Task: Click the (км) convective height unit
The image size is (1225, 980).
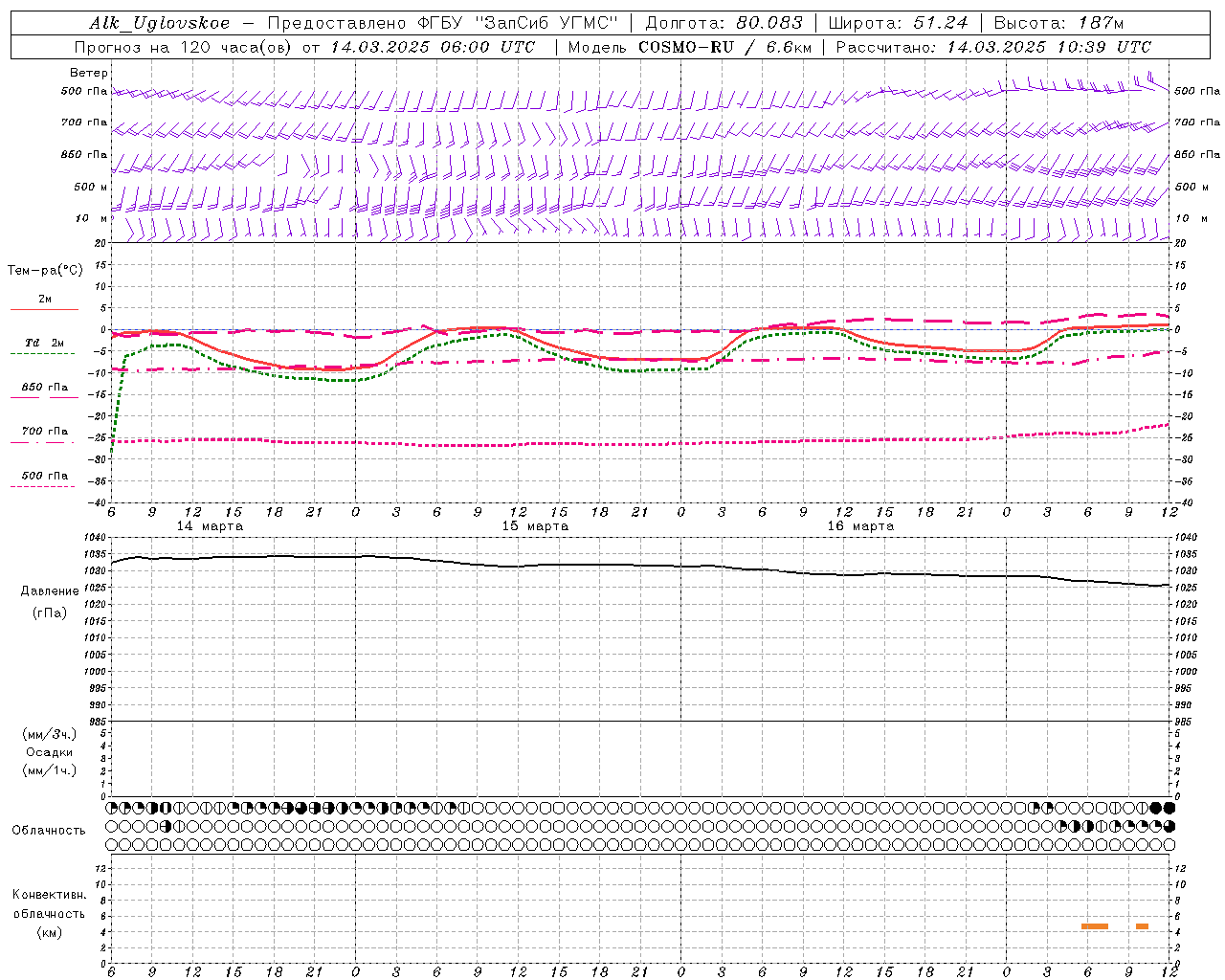Action: click(x=50, y=932)
